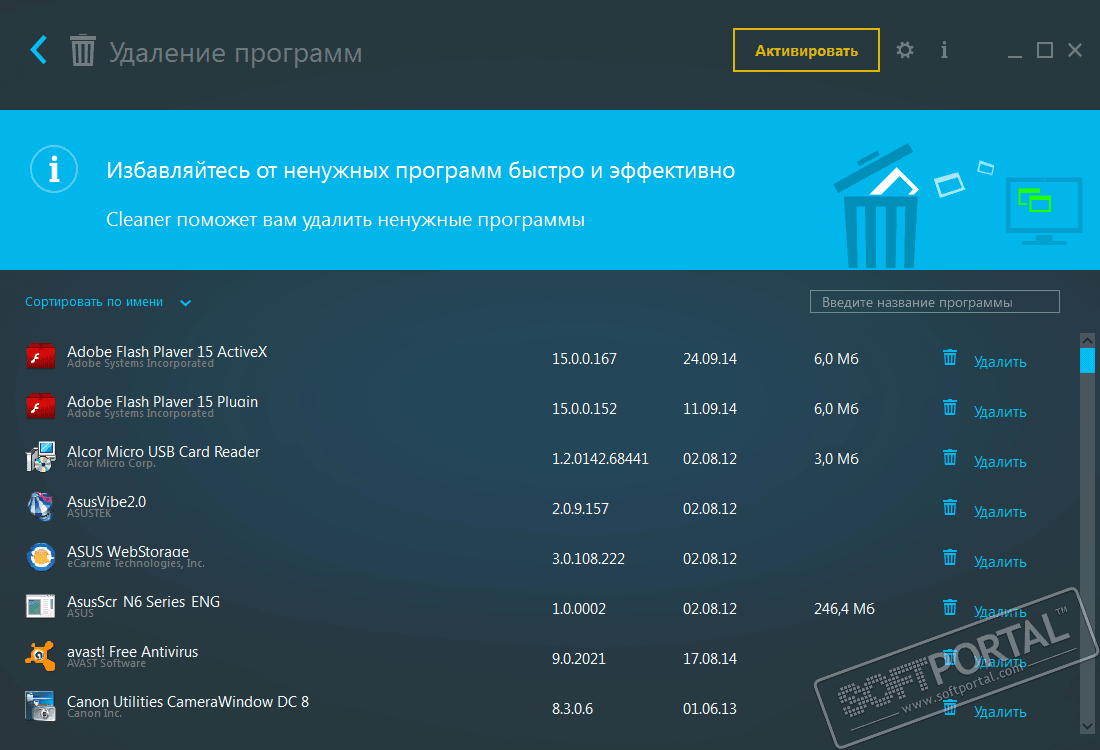
Task: Click trash icon for Alcor Micro USB
Action: (x=949, y=457)
